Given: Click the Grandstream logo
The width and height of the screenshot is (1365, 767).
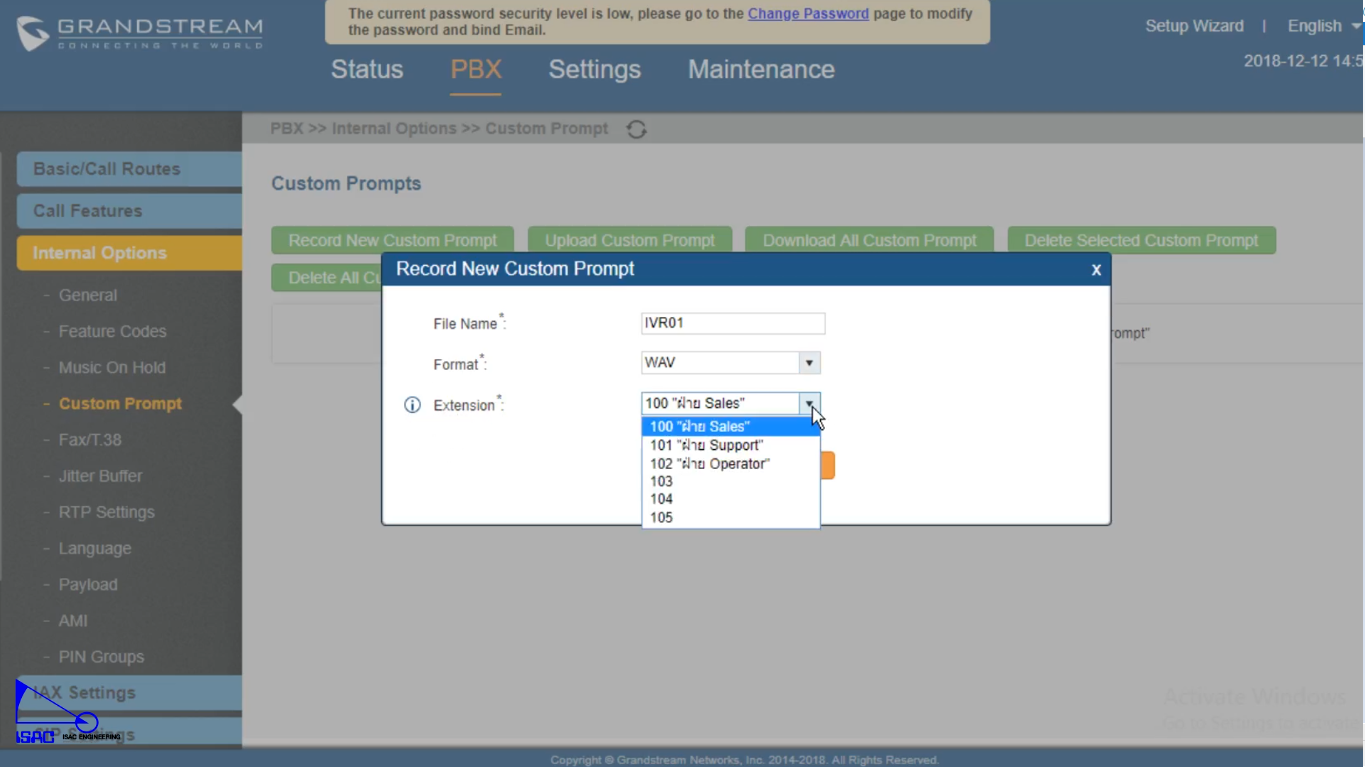Looking at the screenshot, I should pos(139,33).
